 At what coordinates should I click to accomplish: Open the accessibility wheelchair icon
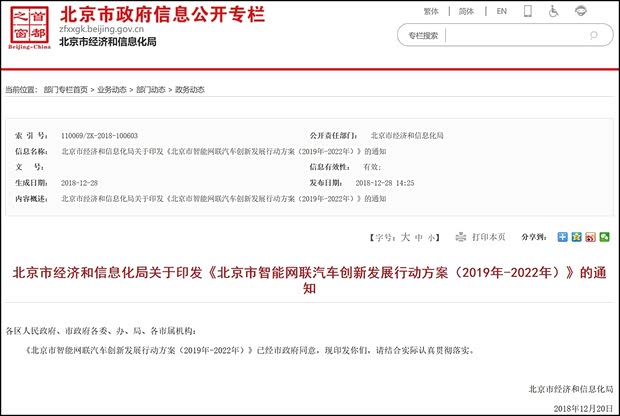[554, 11]
